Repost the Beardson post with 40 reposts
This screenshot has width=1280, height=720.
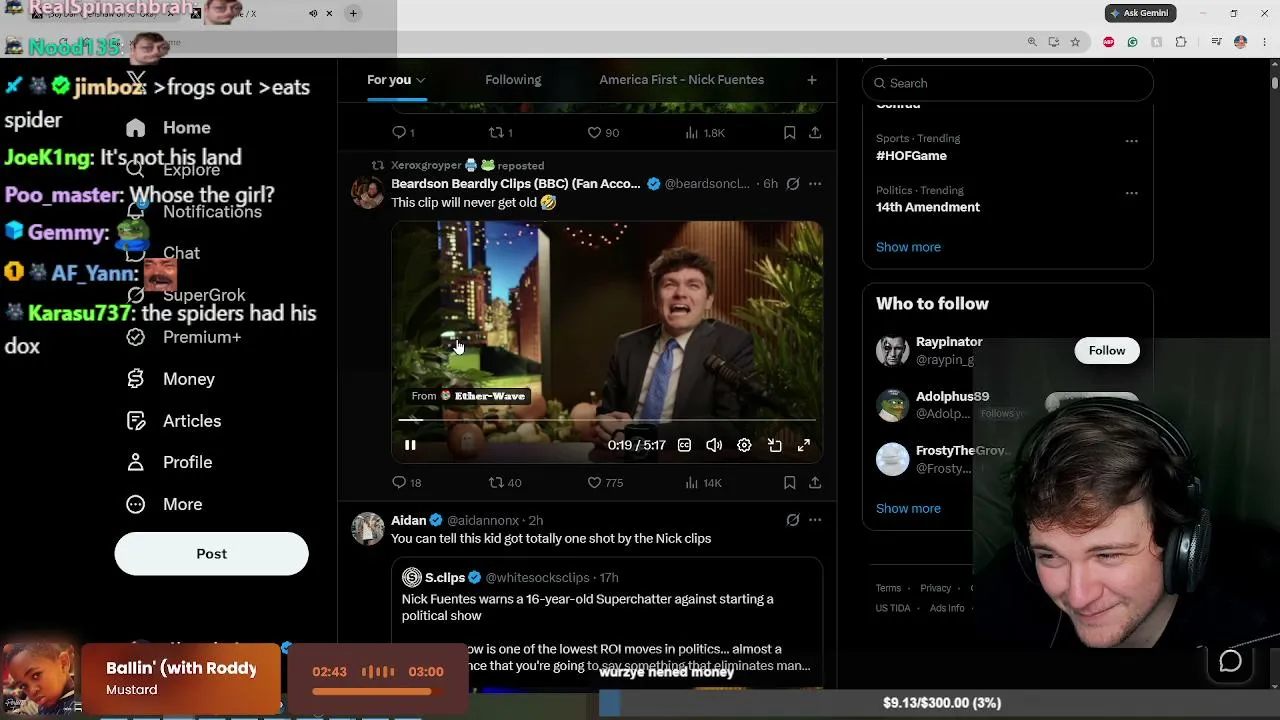point(496,482)
